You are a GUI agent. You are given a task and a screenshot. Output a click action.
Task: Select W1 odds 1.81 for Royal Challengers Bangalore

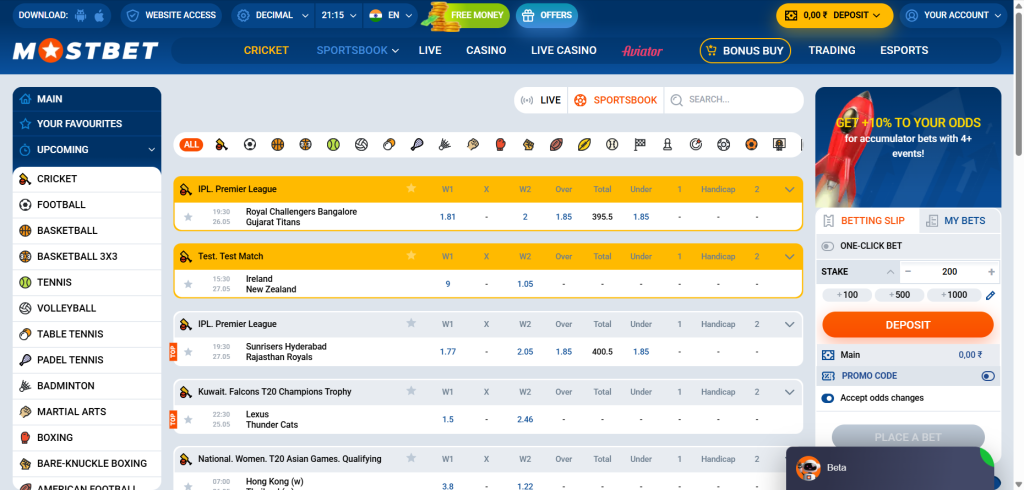447,217
